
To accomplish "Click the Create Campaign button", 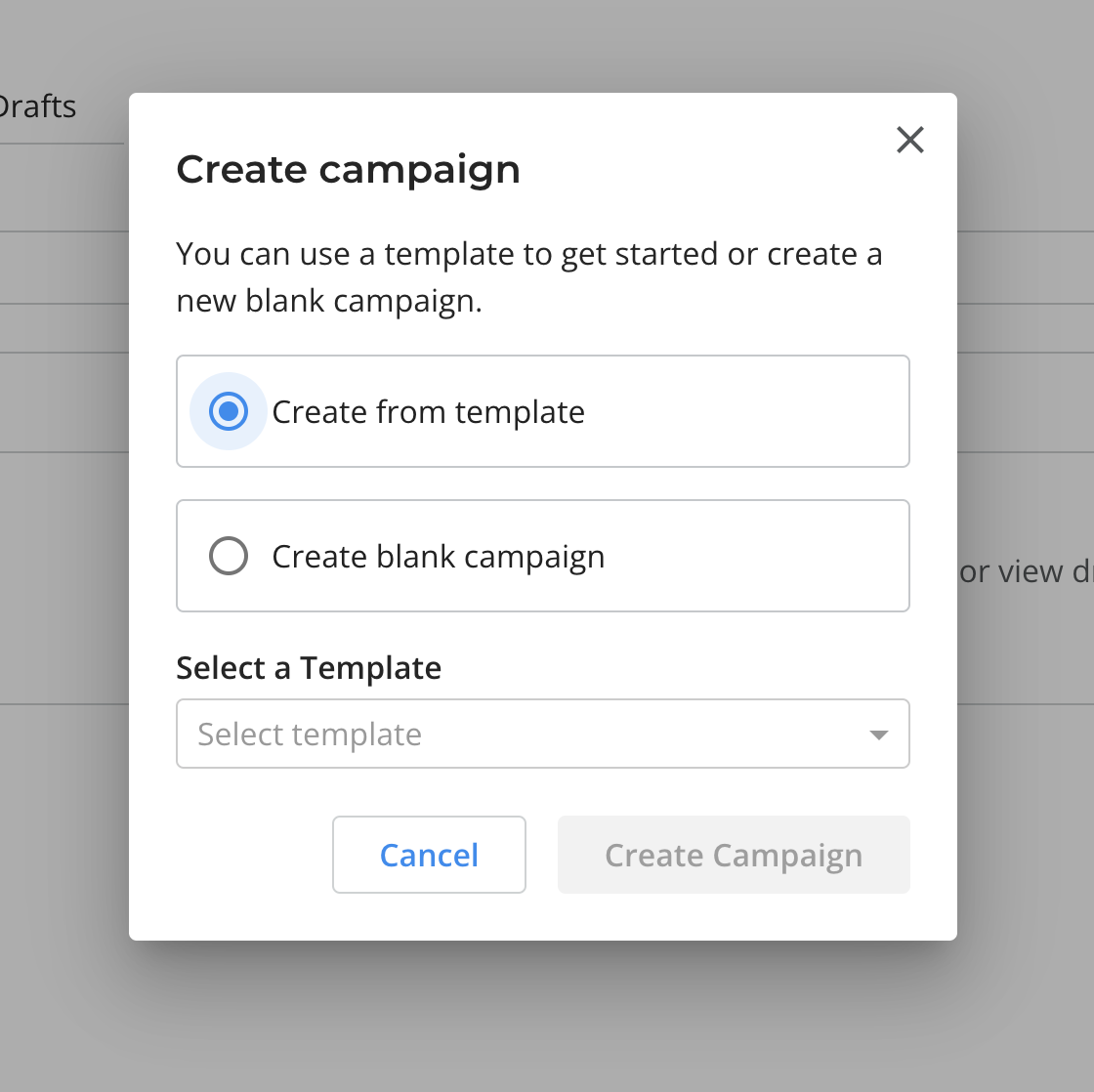I will (734, 855).
